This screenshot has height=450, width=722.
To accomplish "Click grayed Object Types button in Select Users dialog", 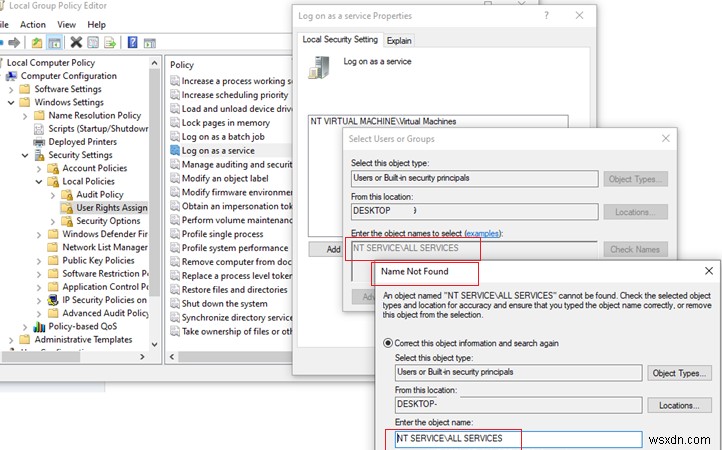I will click(x=635, y=179).
